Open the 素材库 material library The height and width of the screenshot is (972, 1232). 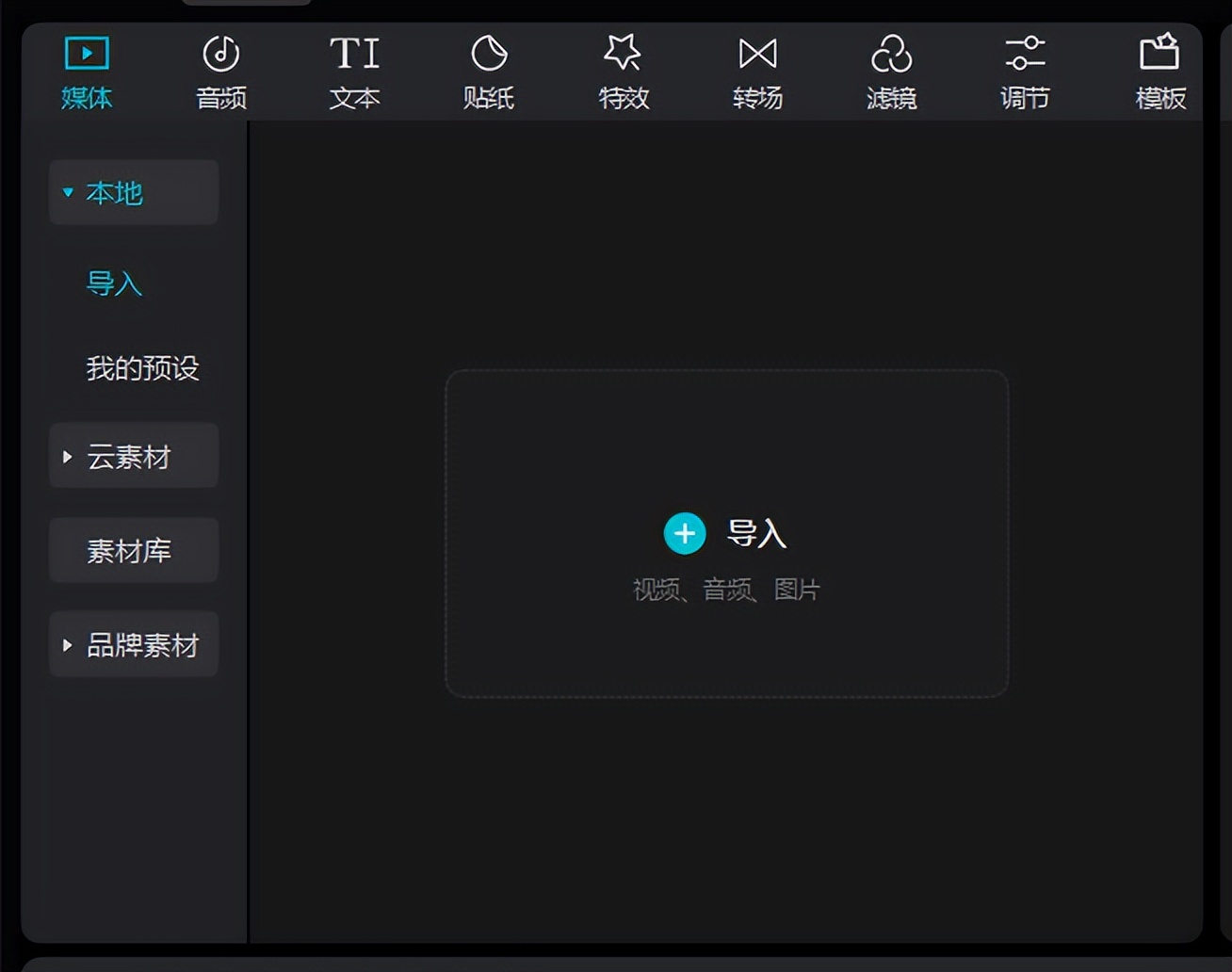point(132,551)
